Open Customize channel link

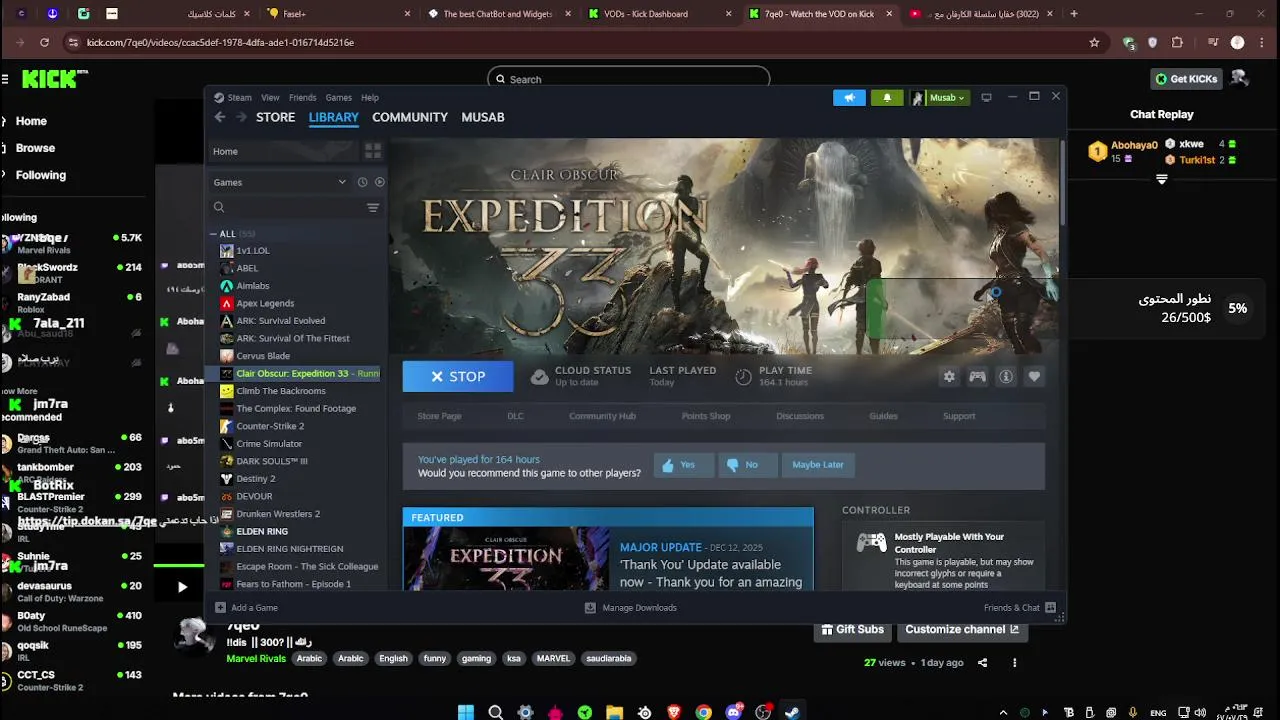962,629
